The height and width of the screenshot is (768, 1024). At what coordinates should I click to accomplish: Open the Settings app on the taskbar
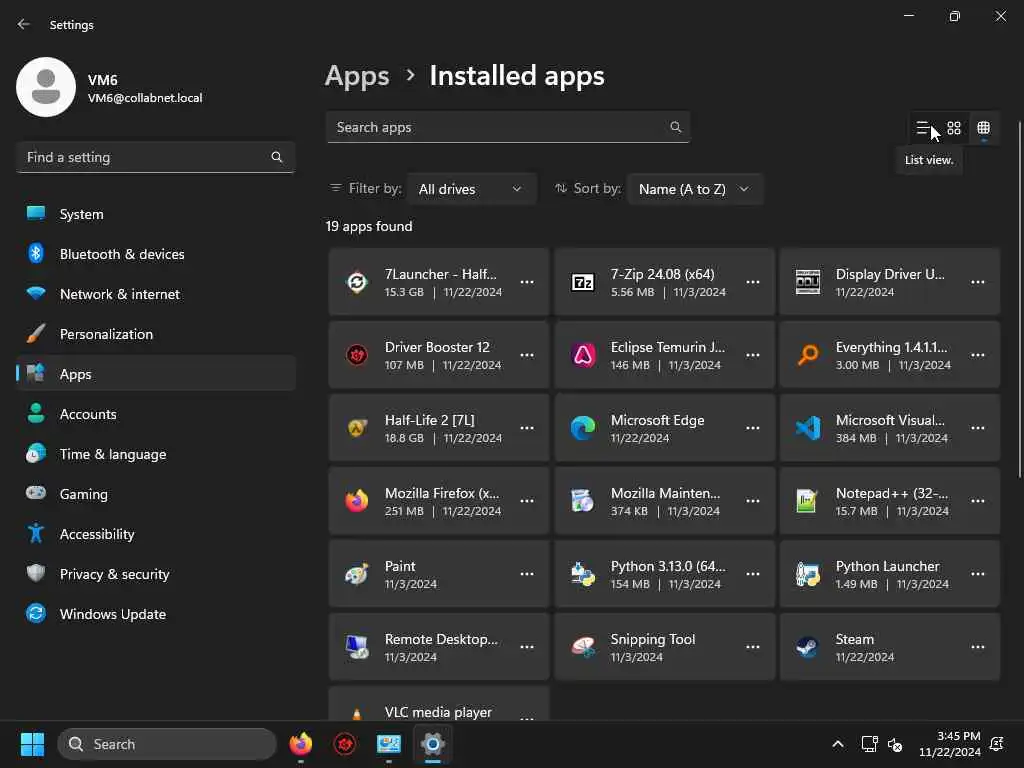(x=432, y=744)
